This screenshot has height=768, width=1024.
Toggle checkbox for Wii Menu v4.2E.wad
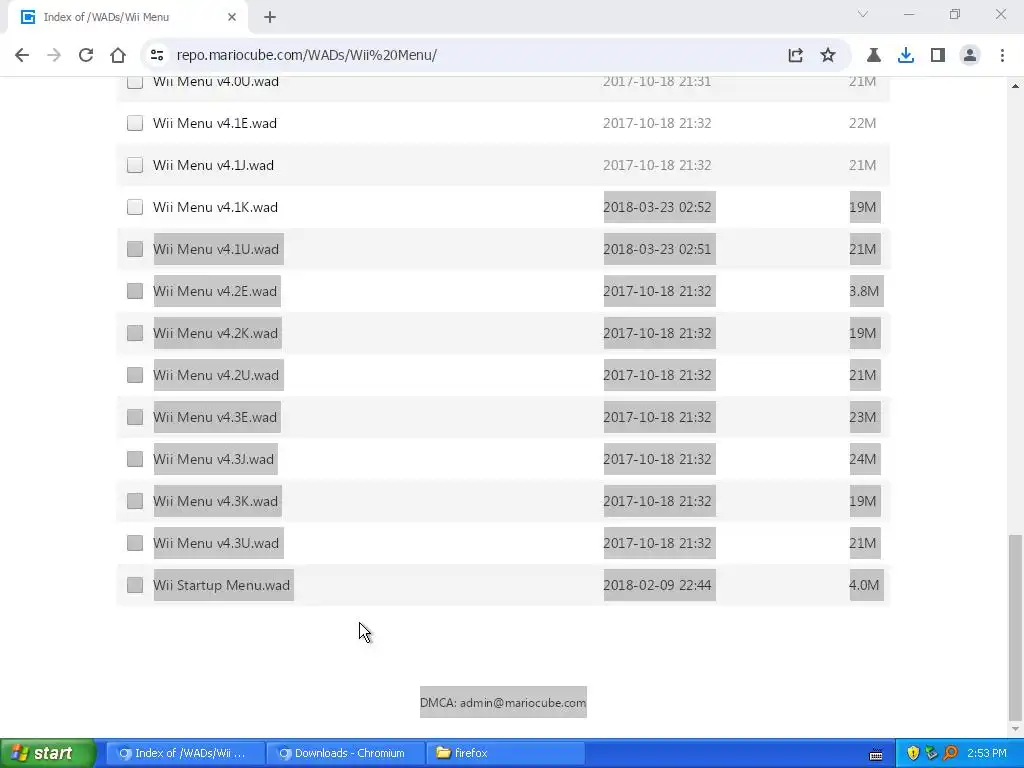(135, 291)
